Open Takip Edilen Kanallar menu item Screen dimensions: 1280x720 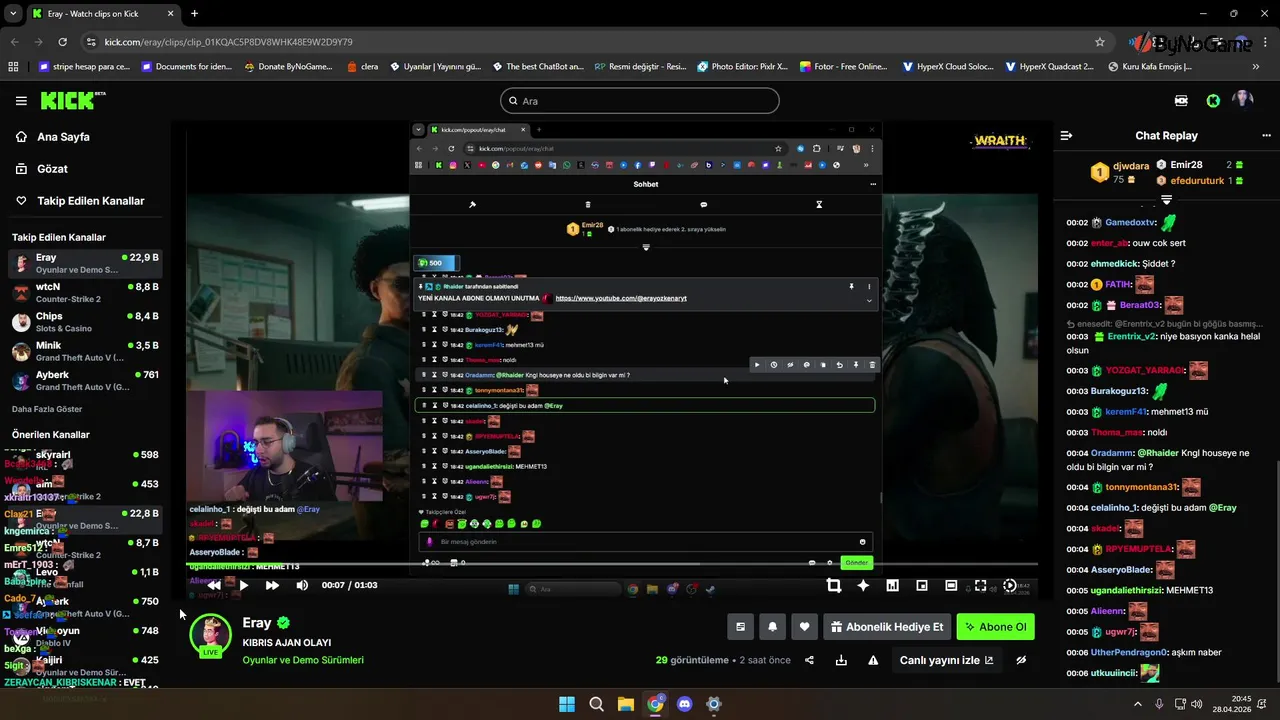pos(90,201)
